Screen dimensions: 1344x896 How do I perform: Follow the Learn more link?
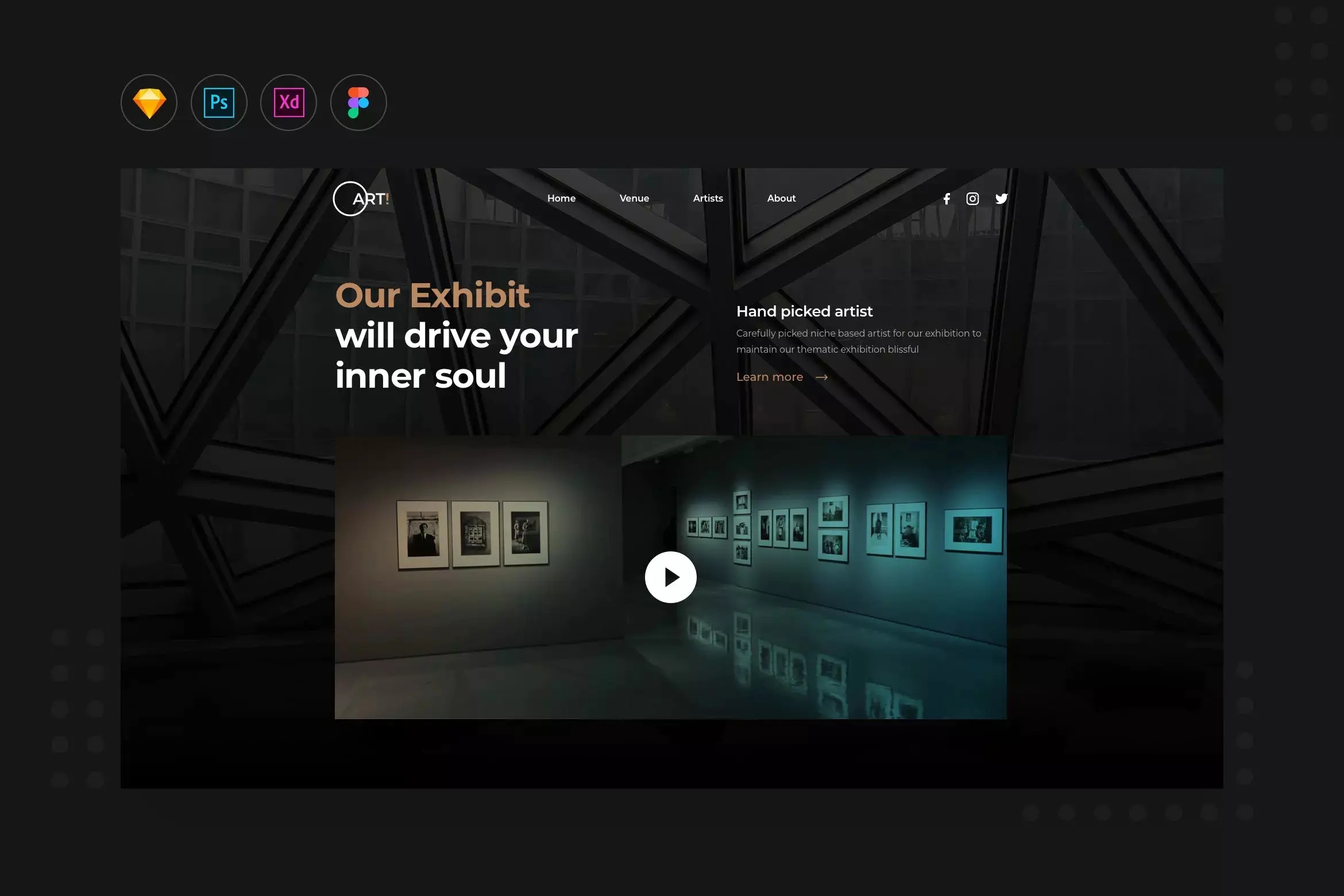(770, 377)
